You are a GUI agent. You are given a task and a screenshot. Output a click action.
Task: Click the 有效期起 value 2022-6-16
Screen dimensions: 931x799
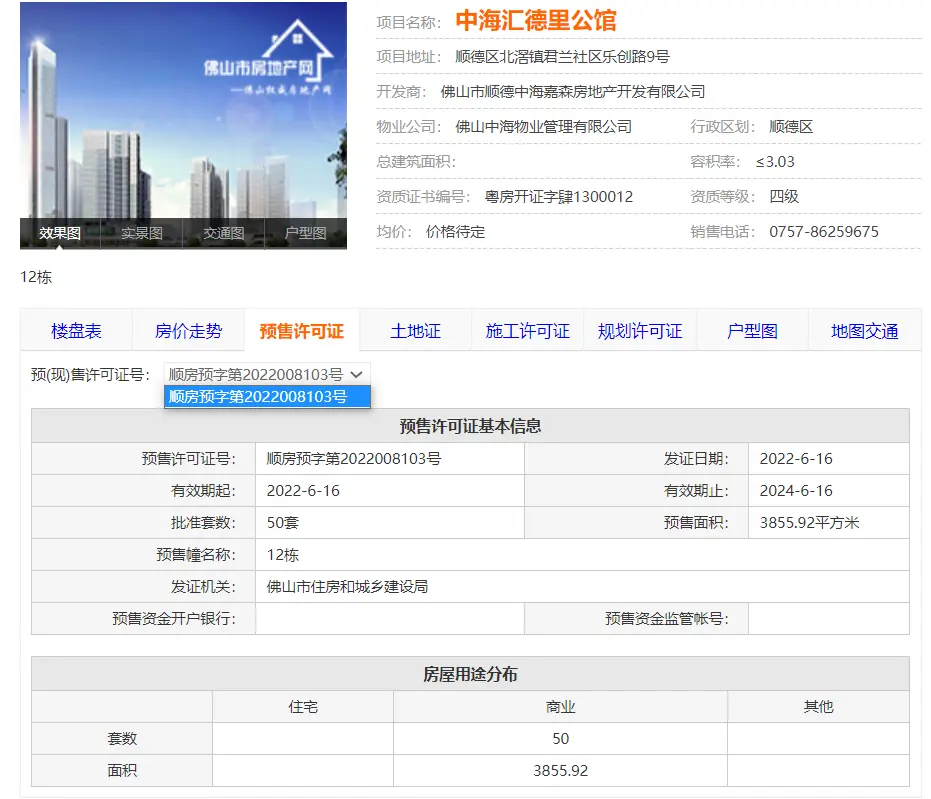(303, 490)
